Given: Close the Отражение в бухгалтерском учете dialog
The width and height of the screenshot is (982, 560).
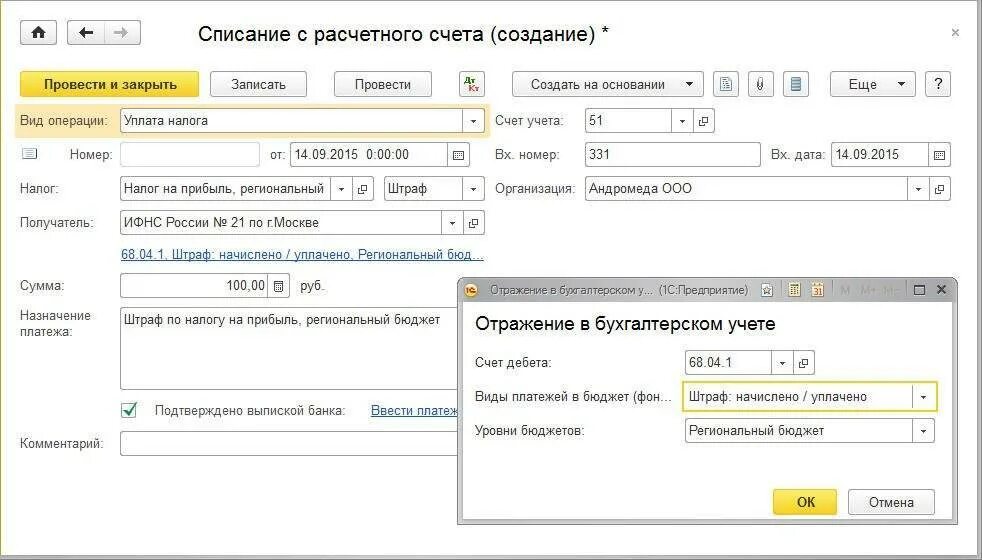Looking at the screenshot, I should pyautogui.click(x=941, y=289).
